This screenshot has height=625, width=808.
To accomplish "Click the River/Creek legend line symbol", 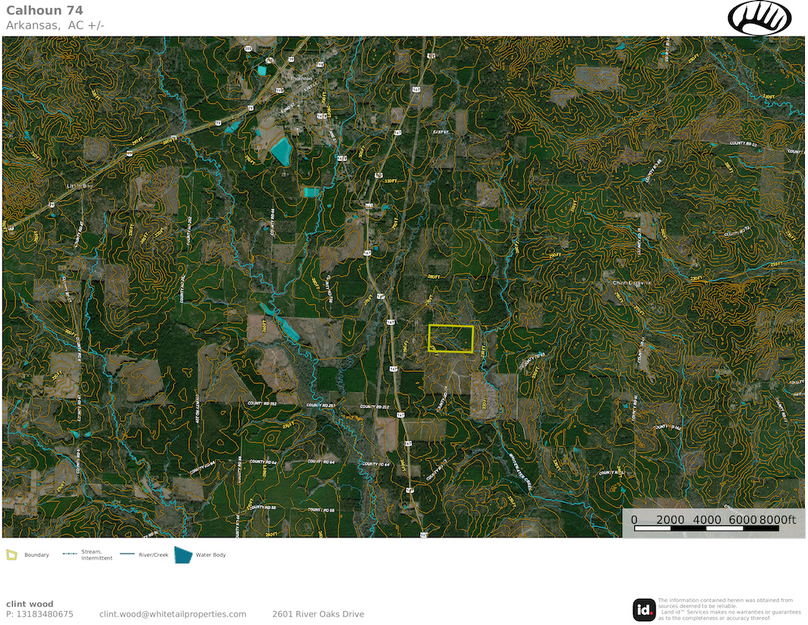I will pyautogui.click(x=127, y=554).
